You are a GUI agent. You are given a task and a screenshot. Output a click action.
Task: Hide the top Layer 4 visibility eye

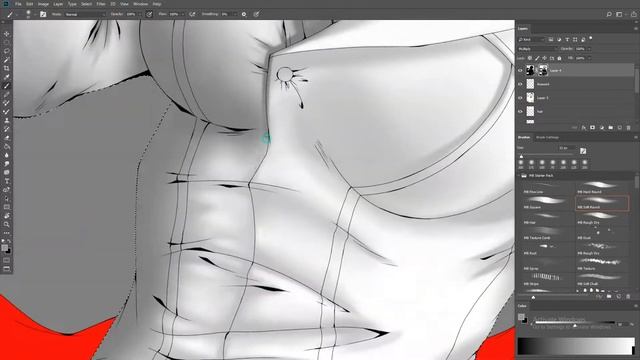pyautogui.click(x=520, y=71)
